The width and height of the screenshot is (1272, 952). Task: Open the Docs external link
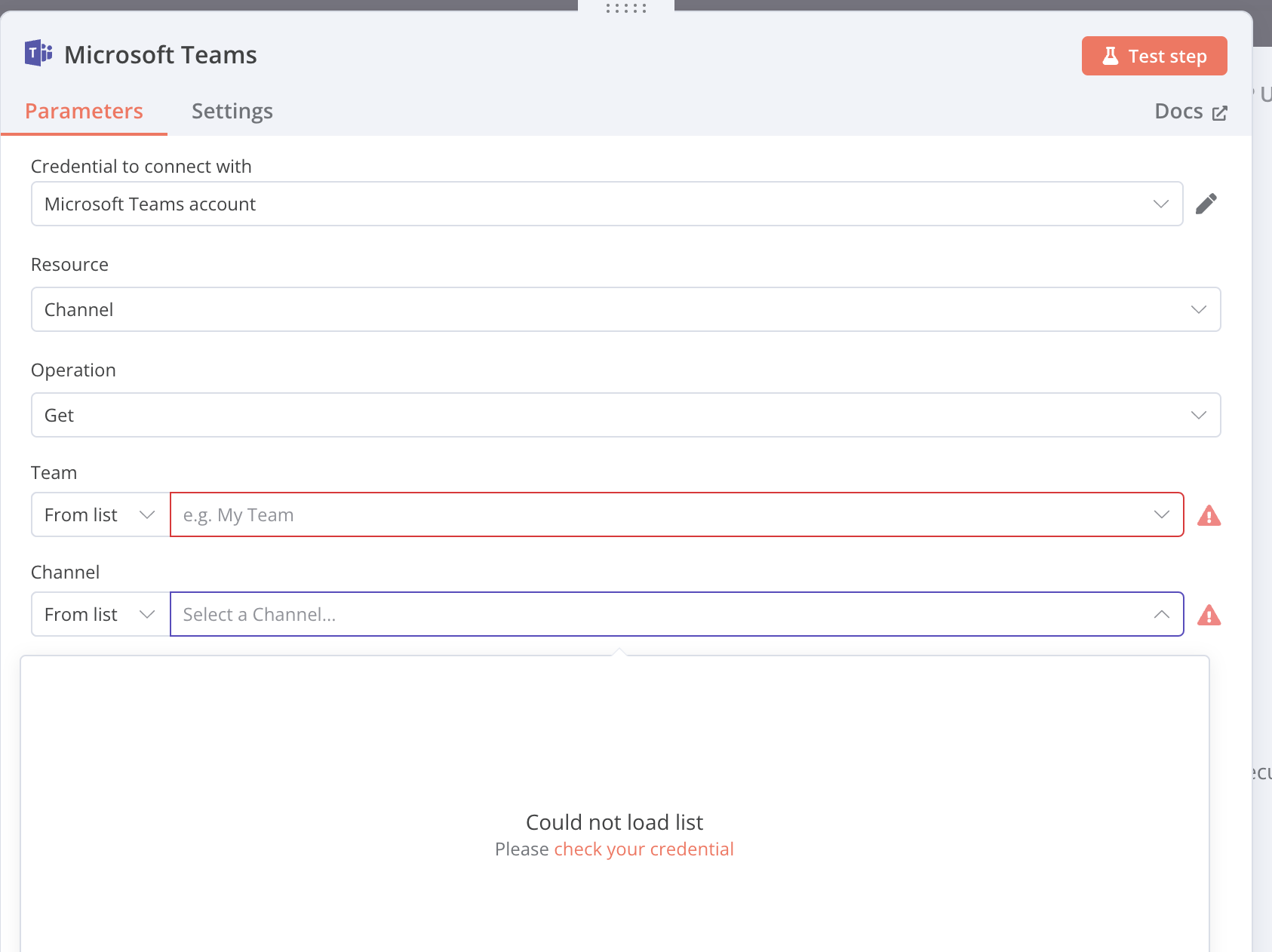coord(1191,112)
